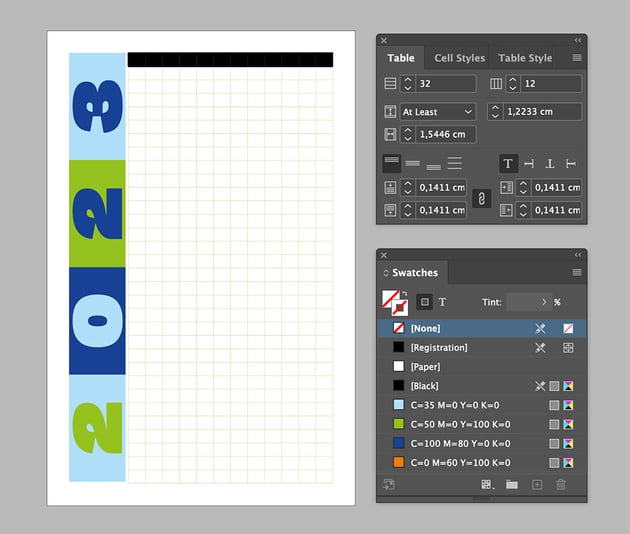Collapse the Swatches panel with double arrows
Image resolution: width=630 pixels, height=534 pixels.
tap(578, 255)
